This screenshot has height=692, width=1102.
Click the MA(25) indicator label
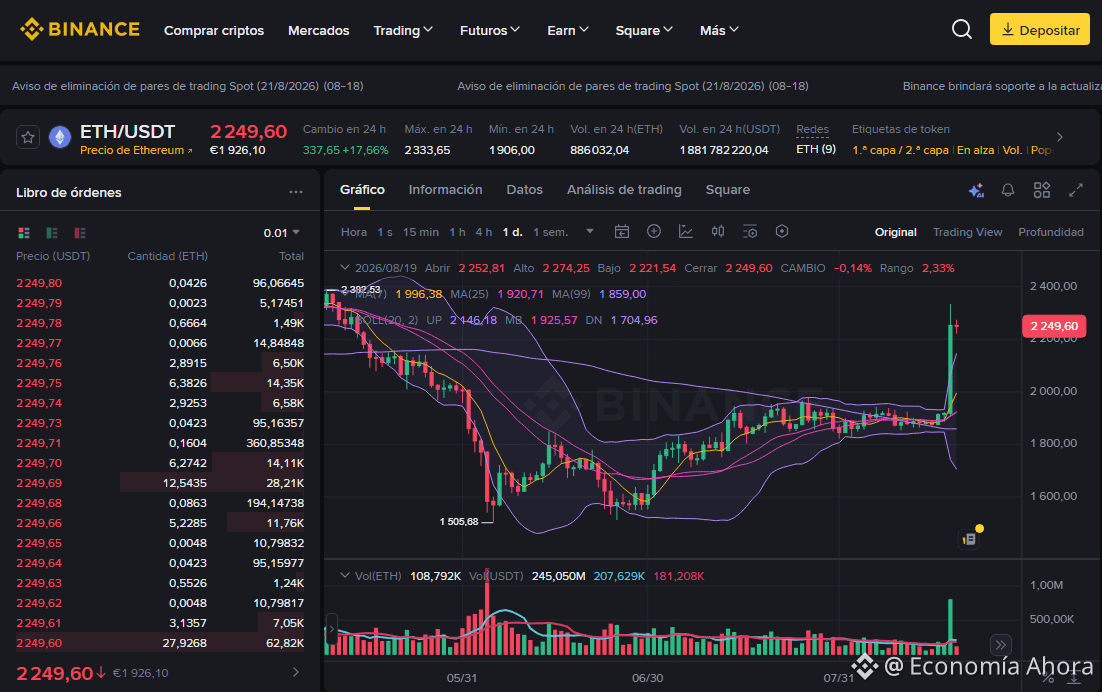pyautogui.click(x=469, y=294)
